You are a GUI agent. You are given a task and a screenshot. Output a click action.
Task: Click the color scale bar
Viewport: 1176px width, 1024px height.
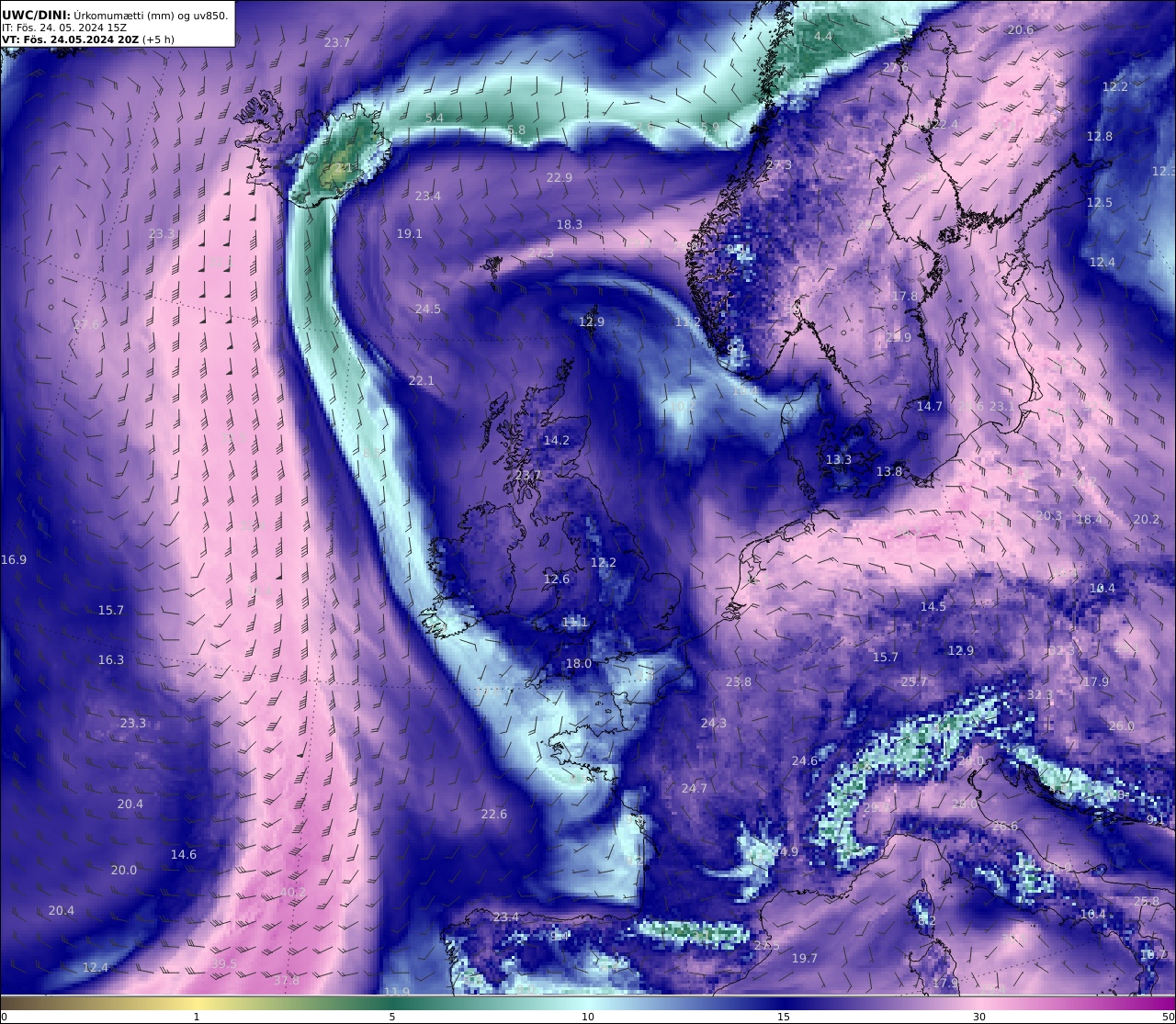pos(588,1002)
